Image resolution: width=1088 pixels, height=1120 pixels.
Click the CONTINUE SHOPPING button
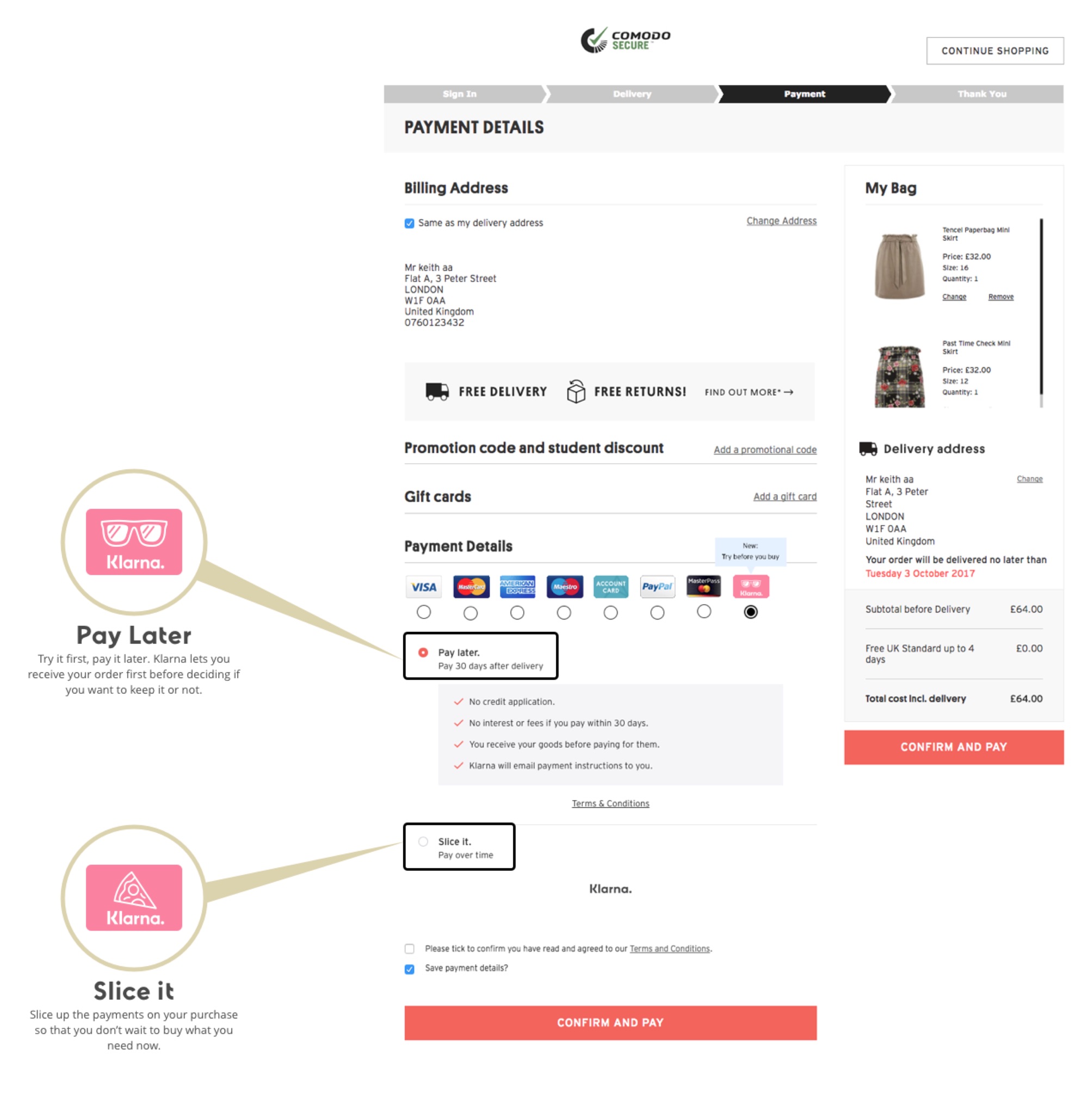[994, 51]
